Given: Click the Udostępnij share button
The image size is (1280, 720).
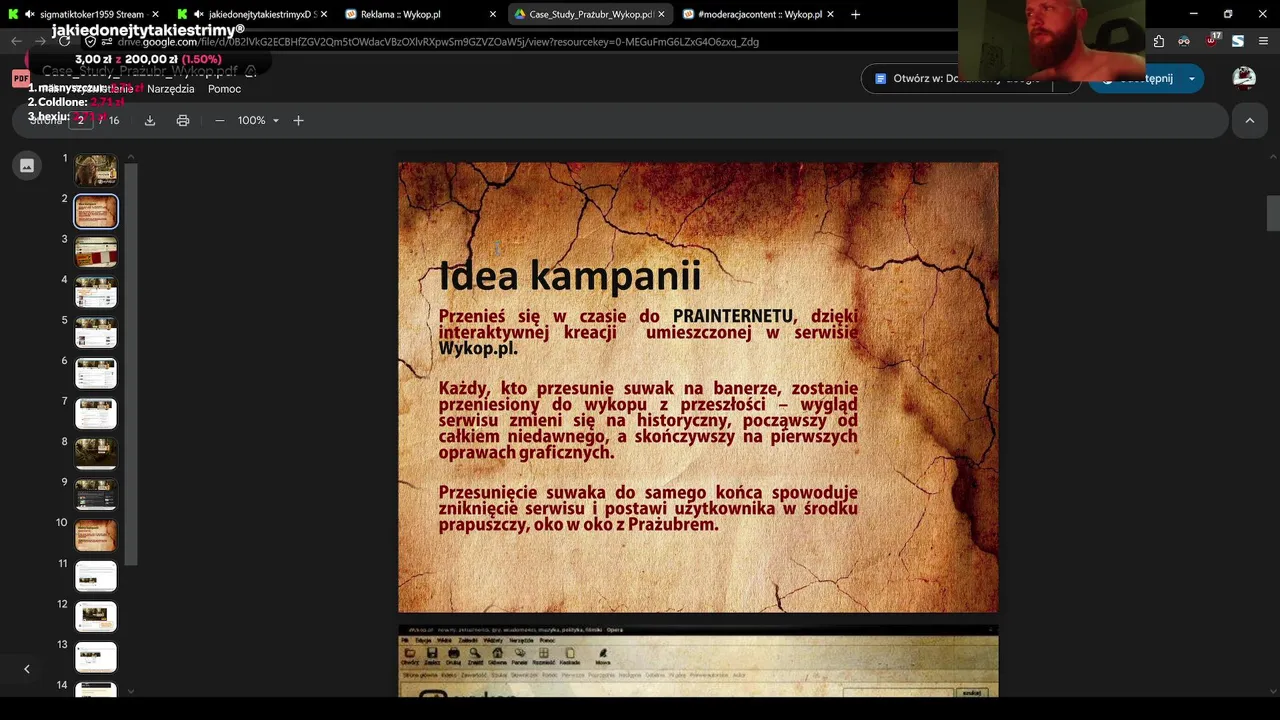Looking at the screenshot, I should pos(1135,79).
